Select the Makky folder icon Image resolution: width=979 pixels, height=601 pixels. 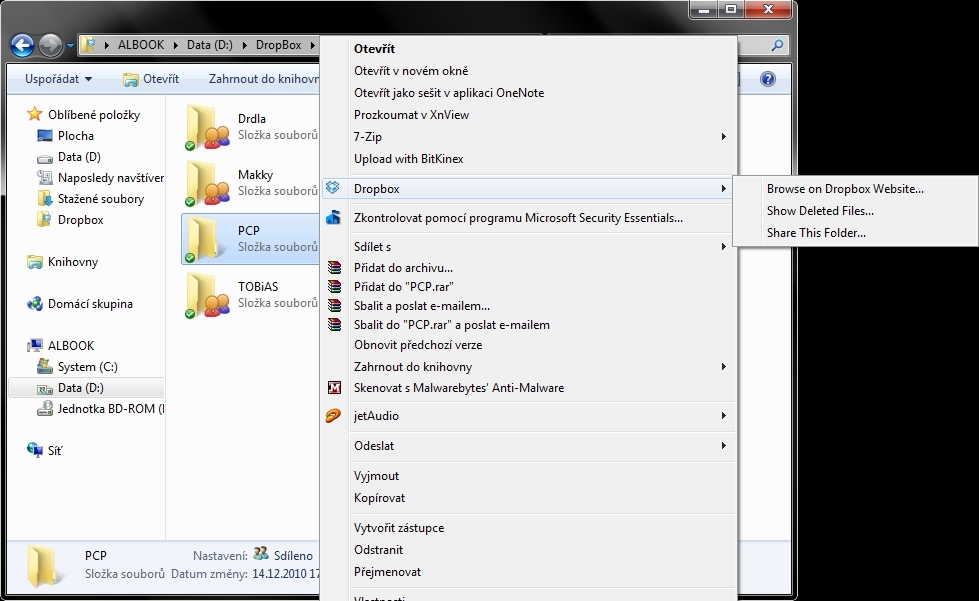pos(206,183)
